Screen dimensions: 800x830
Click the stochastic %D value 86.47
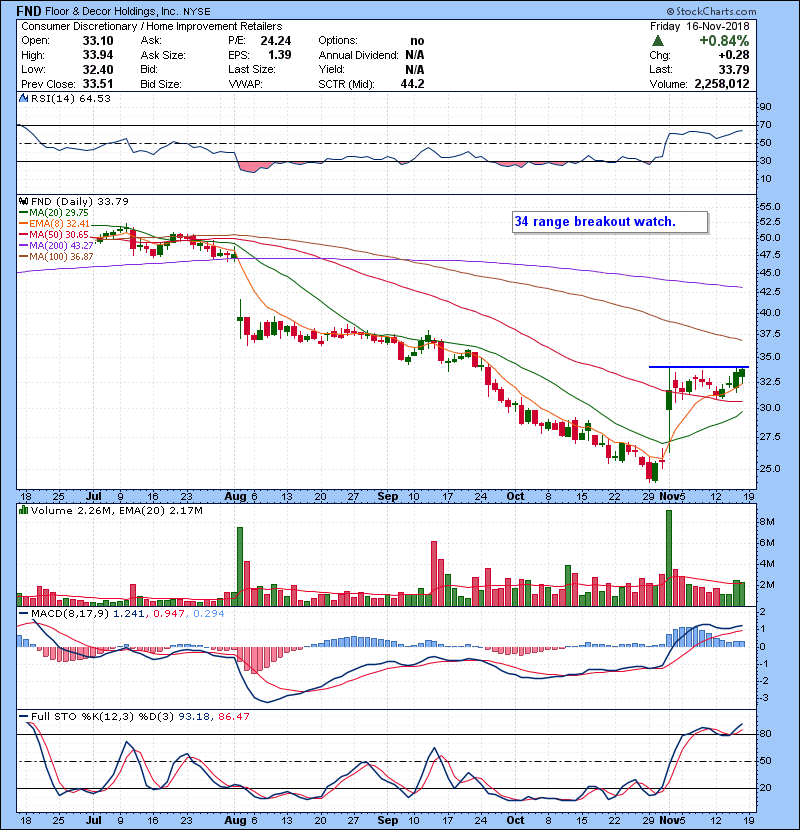[x=233, y=717]
